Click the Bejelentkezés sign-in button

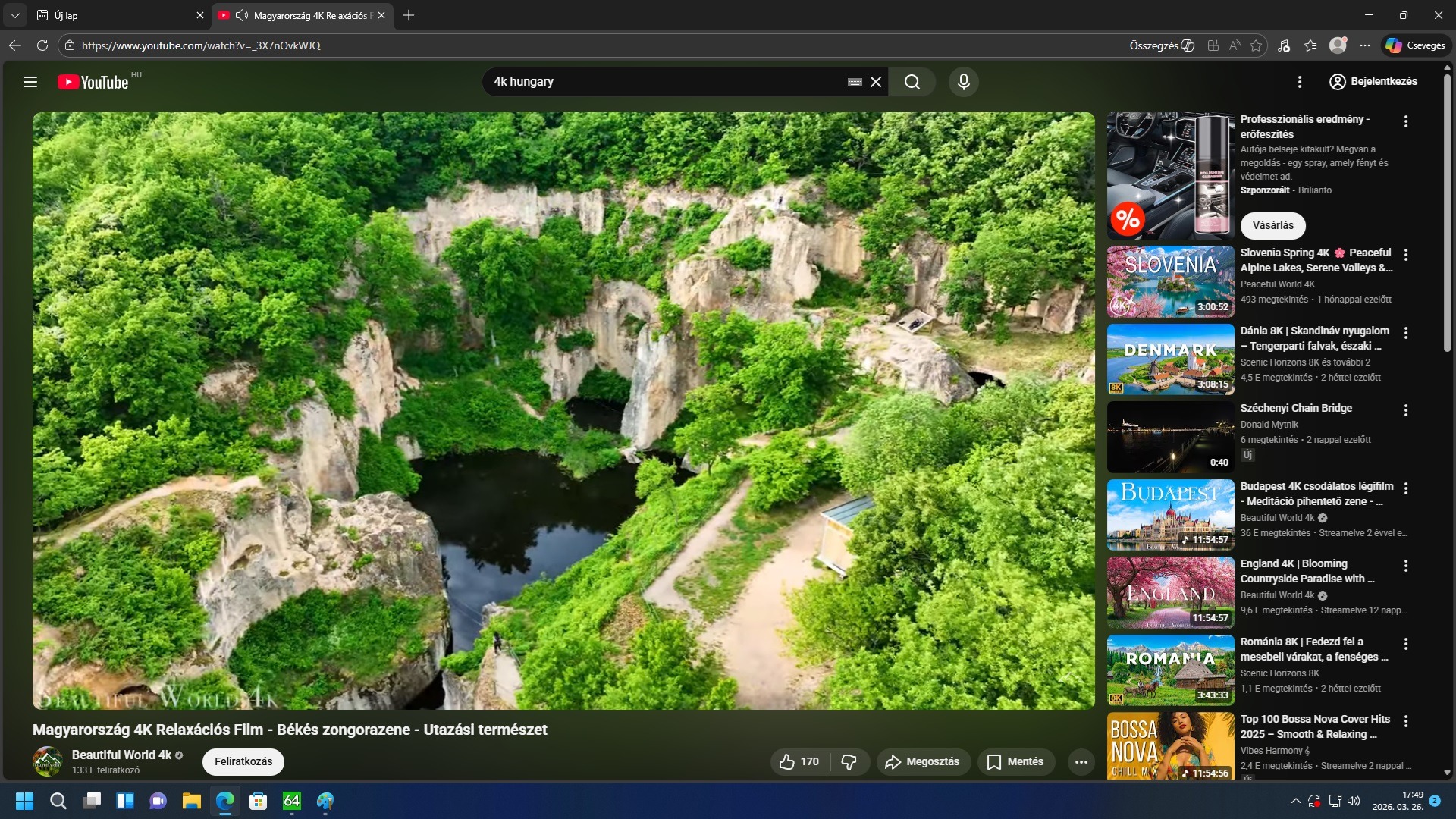[x=1373, y=82]
